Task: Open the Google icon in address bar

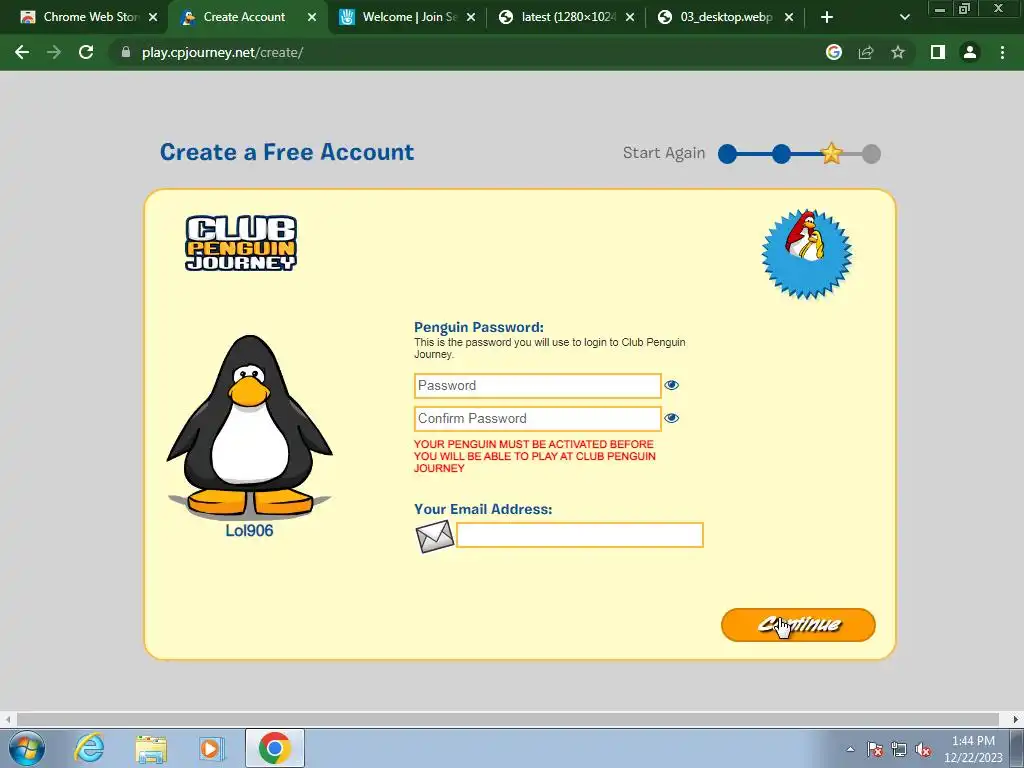Action: [833, 52]
